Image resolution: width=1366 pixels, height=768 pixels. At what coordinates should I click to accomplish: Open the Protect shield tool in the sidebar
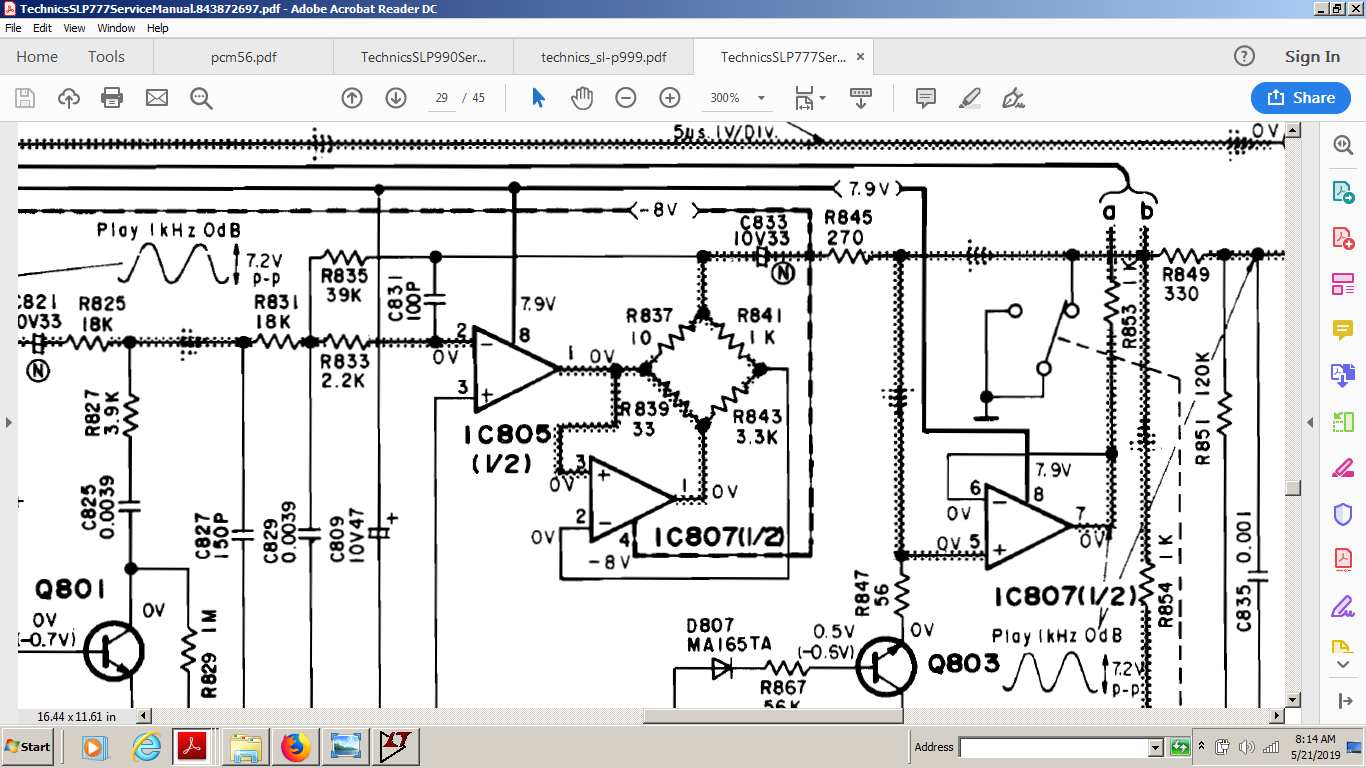[x=1342, y=514]
